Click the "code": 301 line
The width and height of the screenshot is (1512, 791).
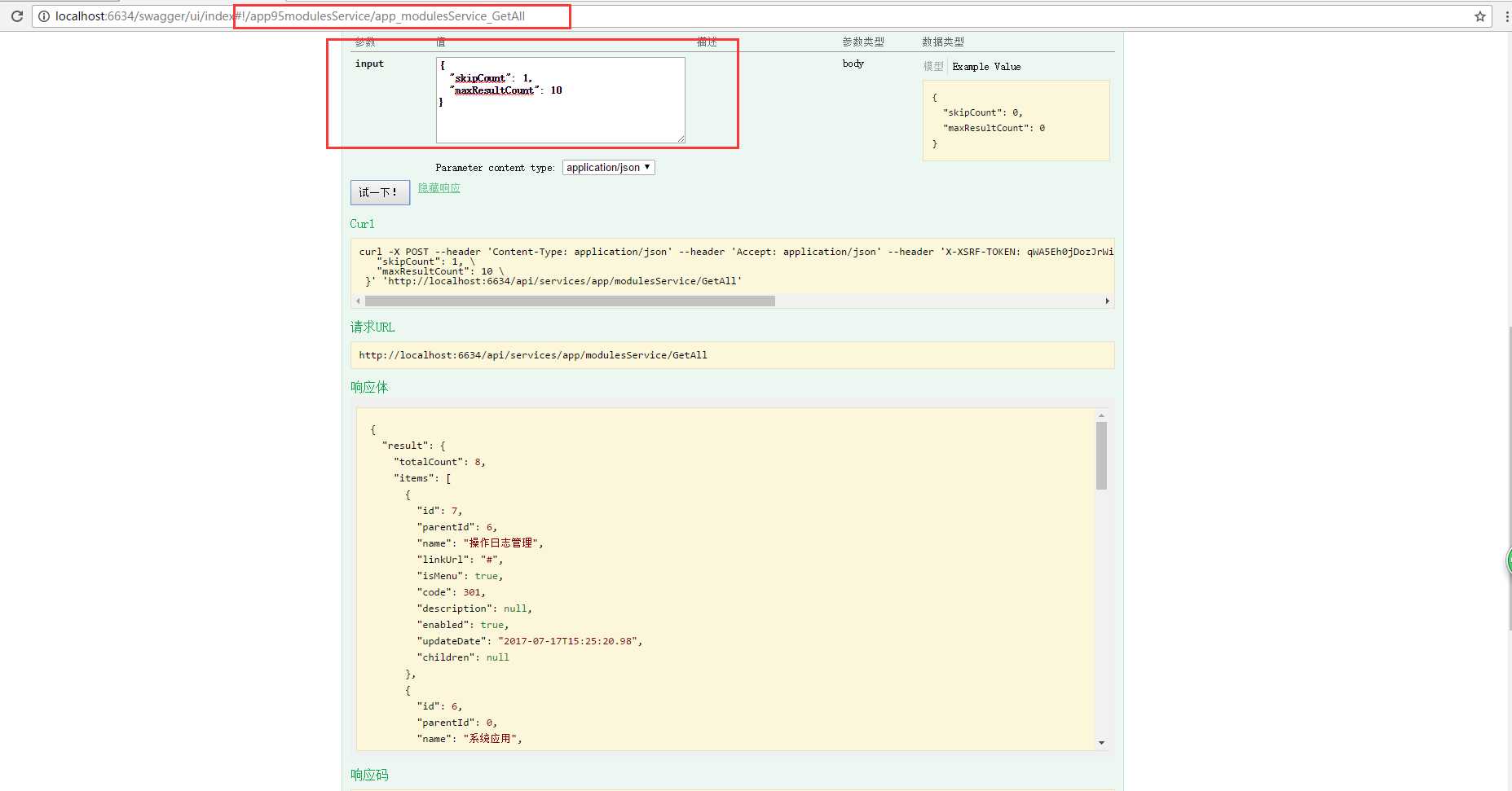pyautogui.click(x=451, y=592)
